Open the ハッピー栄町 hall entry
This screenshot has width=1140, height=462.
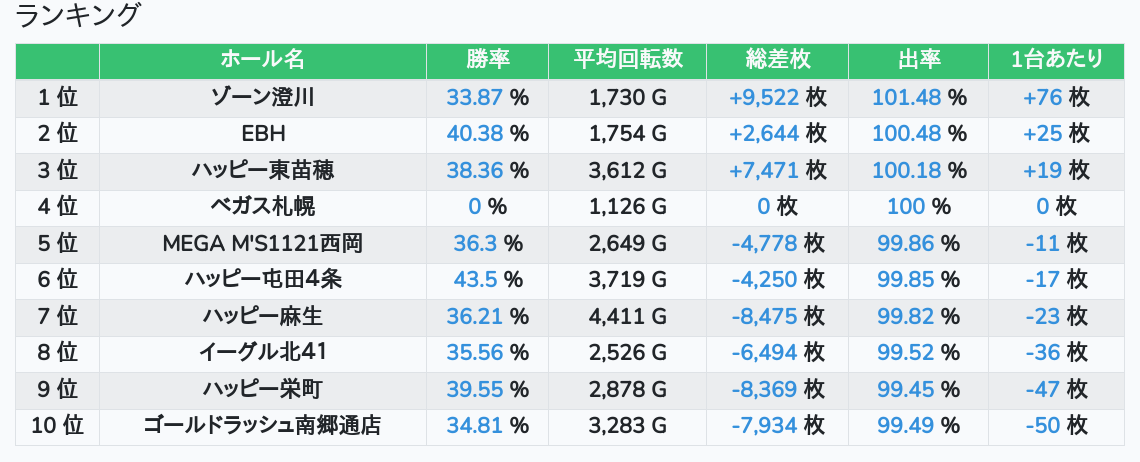point(263,389)
